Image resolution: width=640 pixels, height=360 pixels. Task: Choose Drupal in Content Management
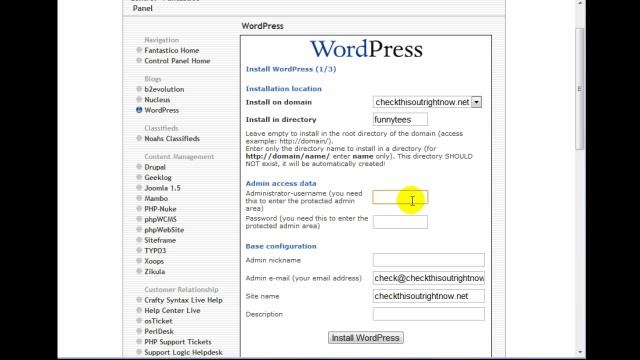pos(155,167)
